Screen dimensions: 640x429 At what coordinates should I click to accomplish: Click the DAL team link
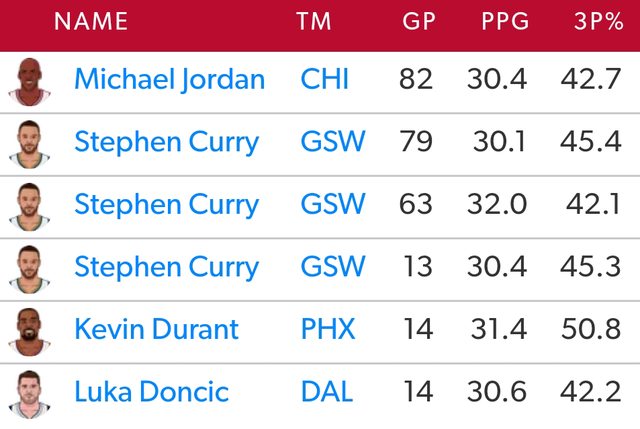click(326, 392)
